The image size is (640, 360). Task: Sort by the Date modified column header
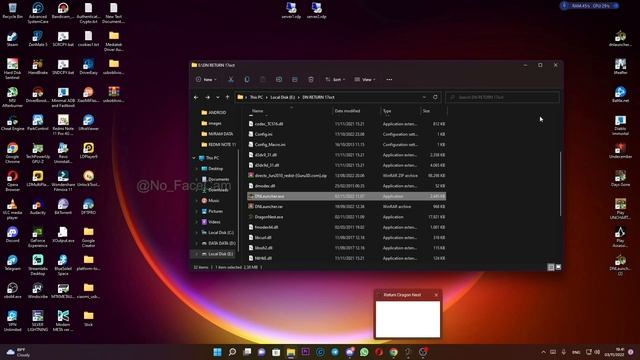tap(347, 111)
